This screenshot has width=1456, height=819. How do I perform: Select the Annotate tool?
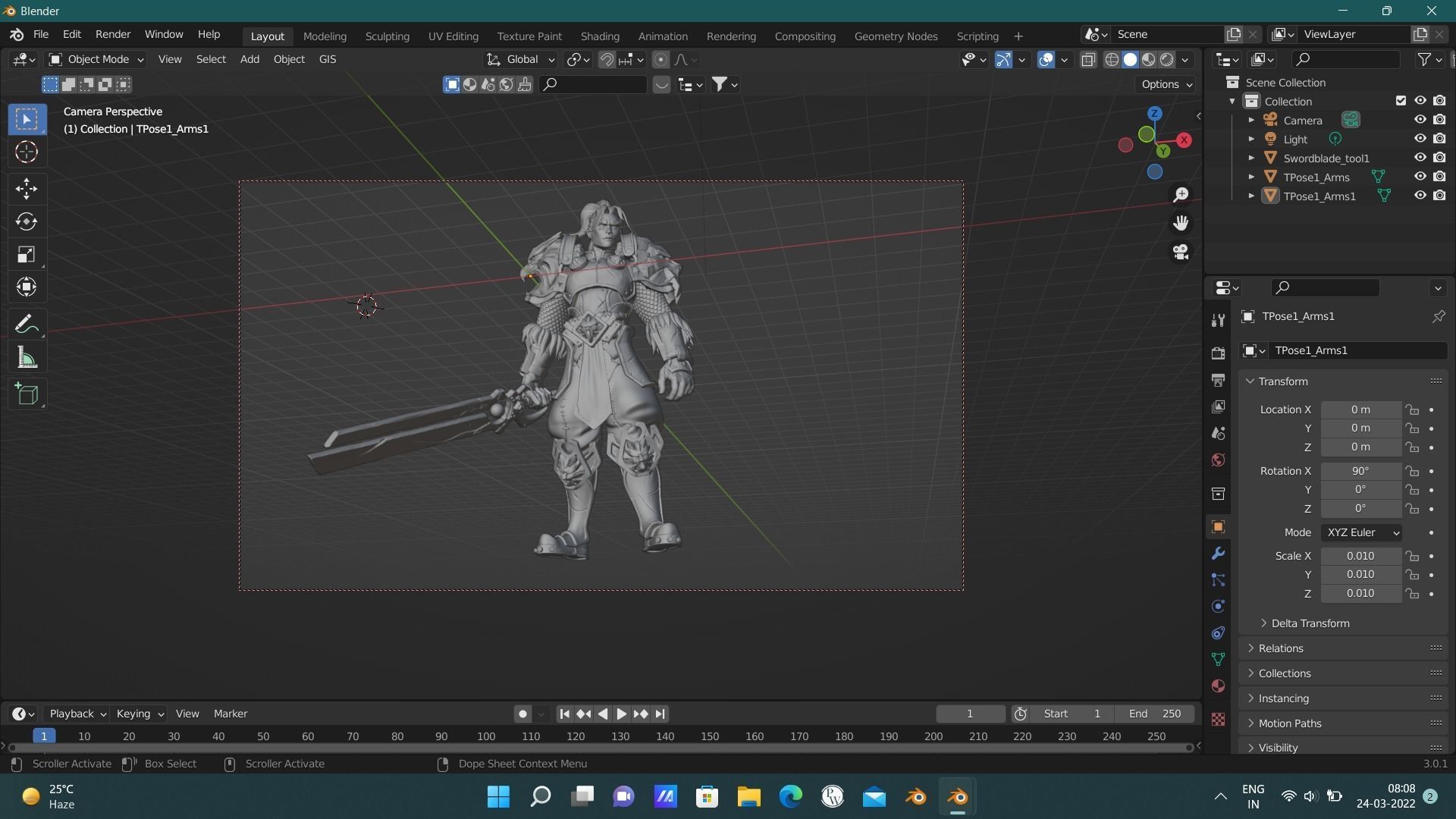click(x=26, y=324)
